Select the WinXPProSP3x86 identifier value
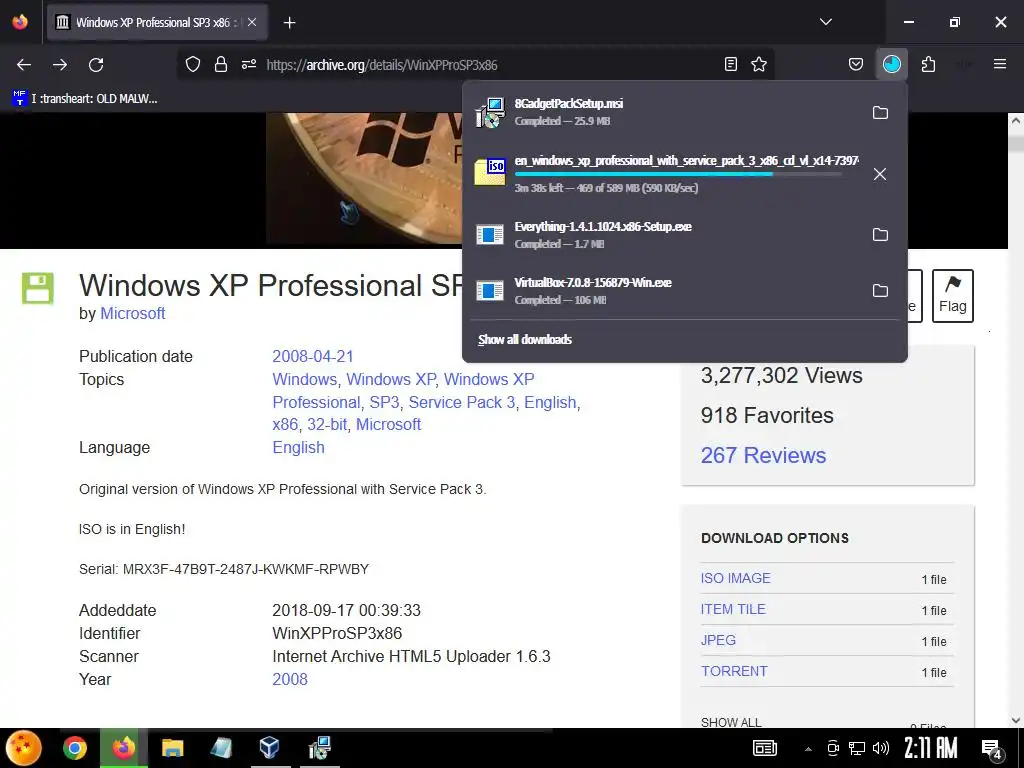Viewport: 1024px width, 768px height. (337, 633)
